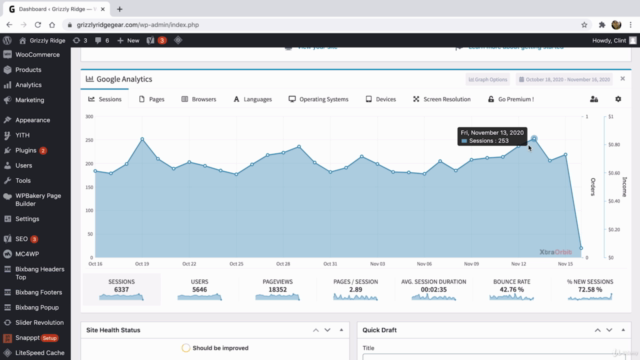Switch to the Pages tab

coord(151,99)
